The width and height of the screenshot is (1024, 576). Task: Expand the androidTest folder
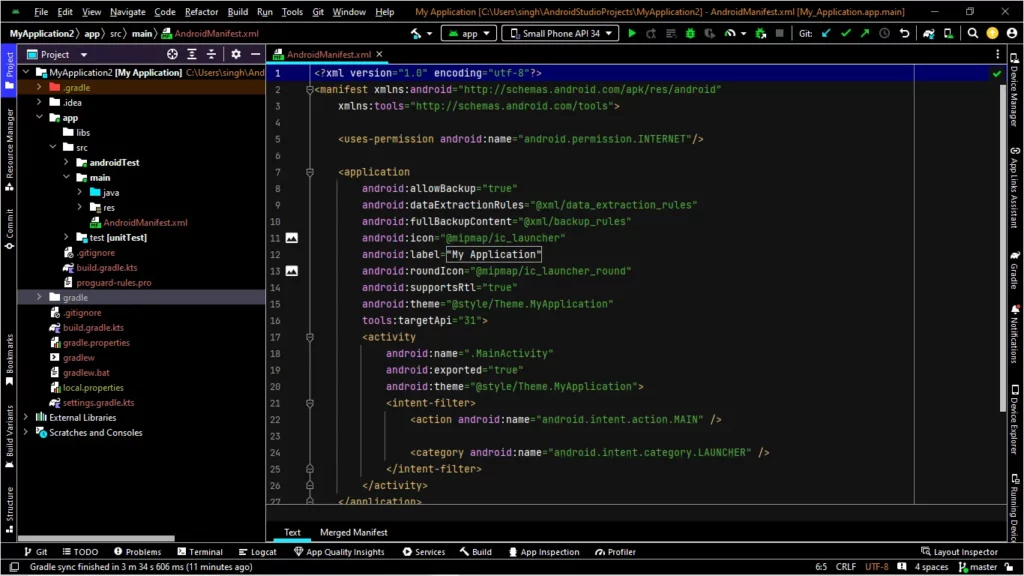pyautogui.click(x=66, y=162)
